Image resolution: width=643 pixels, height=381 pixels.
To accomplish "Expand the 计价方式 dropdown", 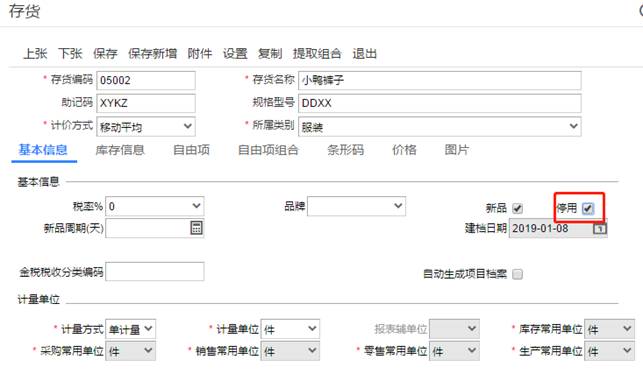I will coord(146,126).
